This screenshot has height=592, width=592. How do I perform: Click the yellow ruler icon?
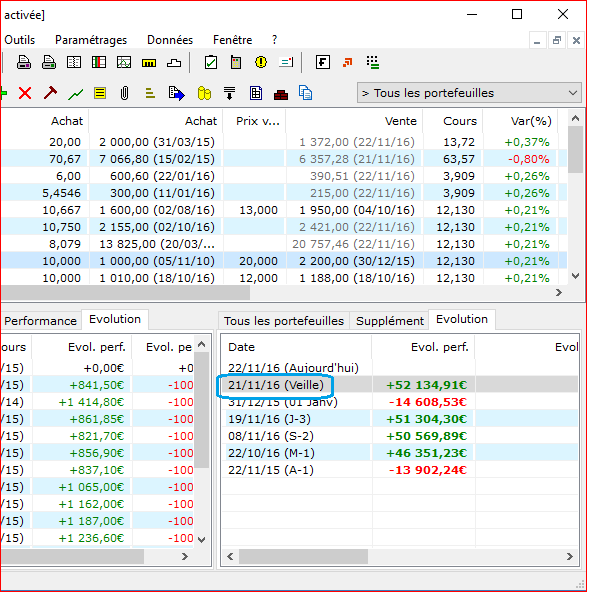(149, 63)
